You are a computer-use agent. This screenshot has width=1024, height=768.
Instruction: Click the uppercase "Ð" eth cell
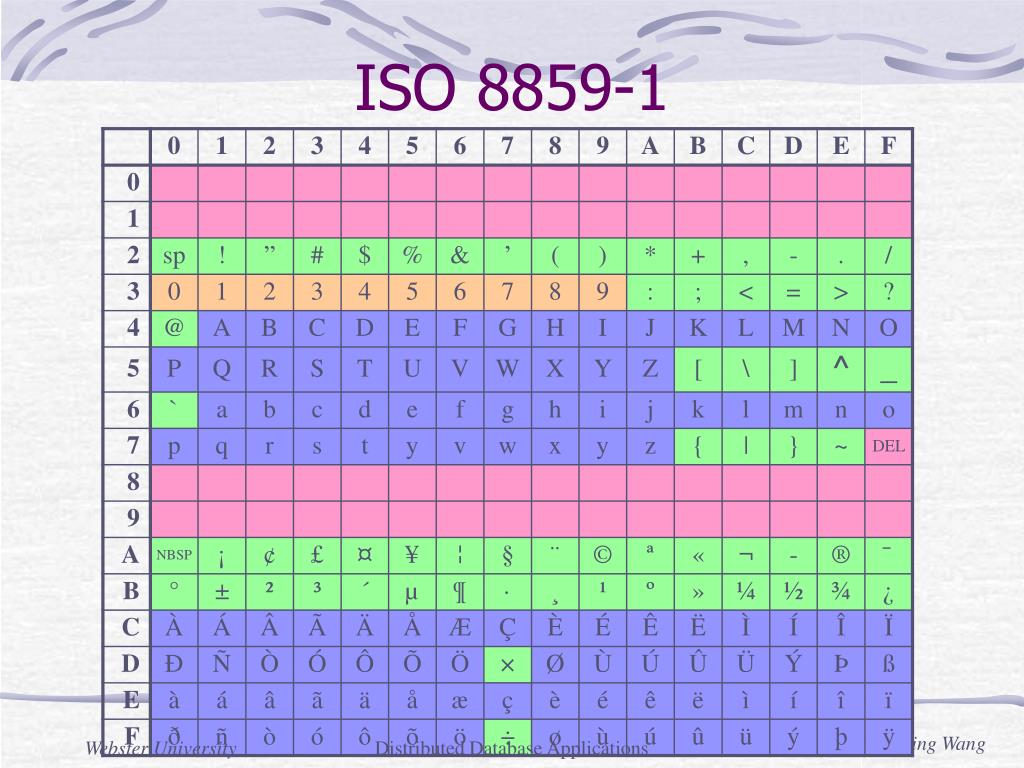pyautogui.click(x=174, y=665)
